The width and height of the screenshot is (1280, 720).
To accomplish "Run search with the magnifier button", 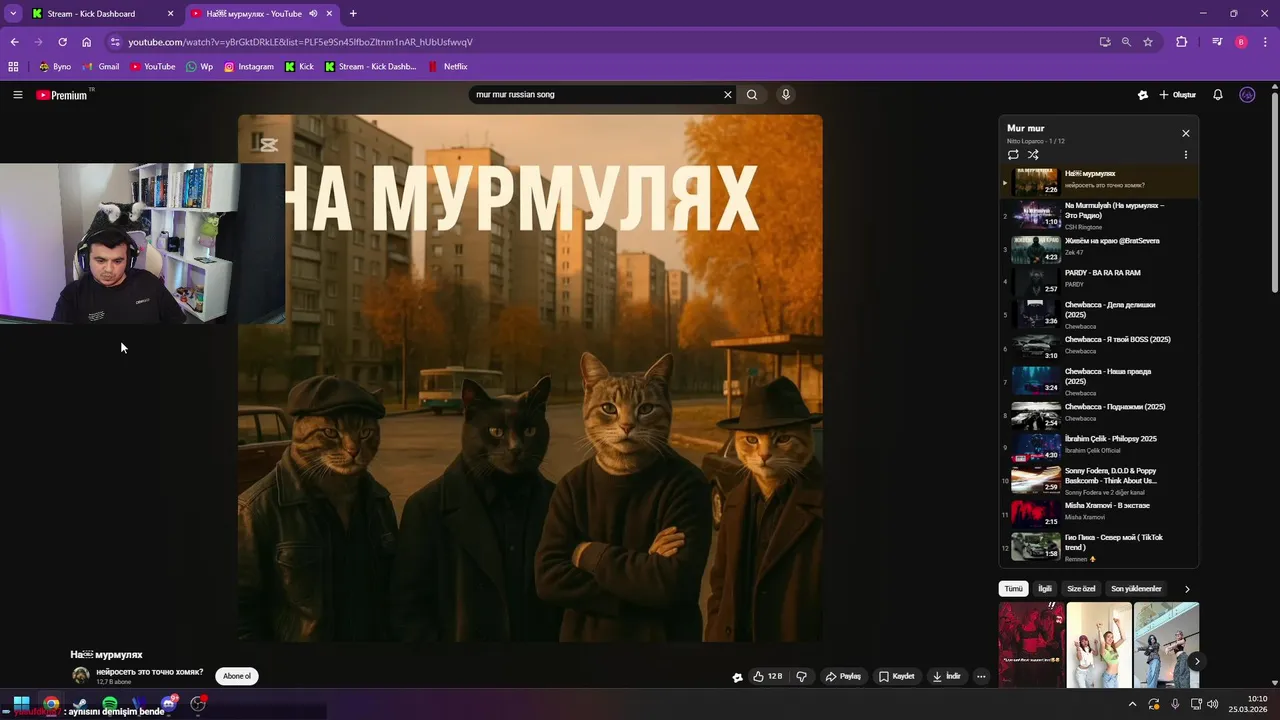I will pos(752,95).
